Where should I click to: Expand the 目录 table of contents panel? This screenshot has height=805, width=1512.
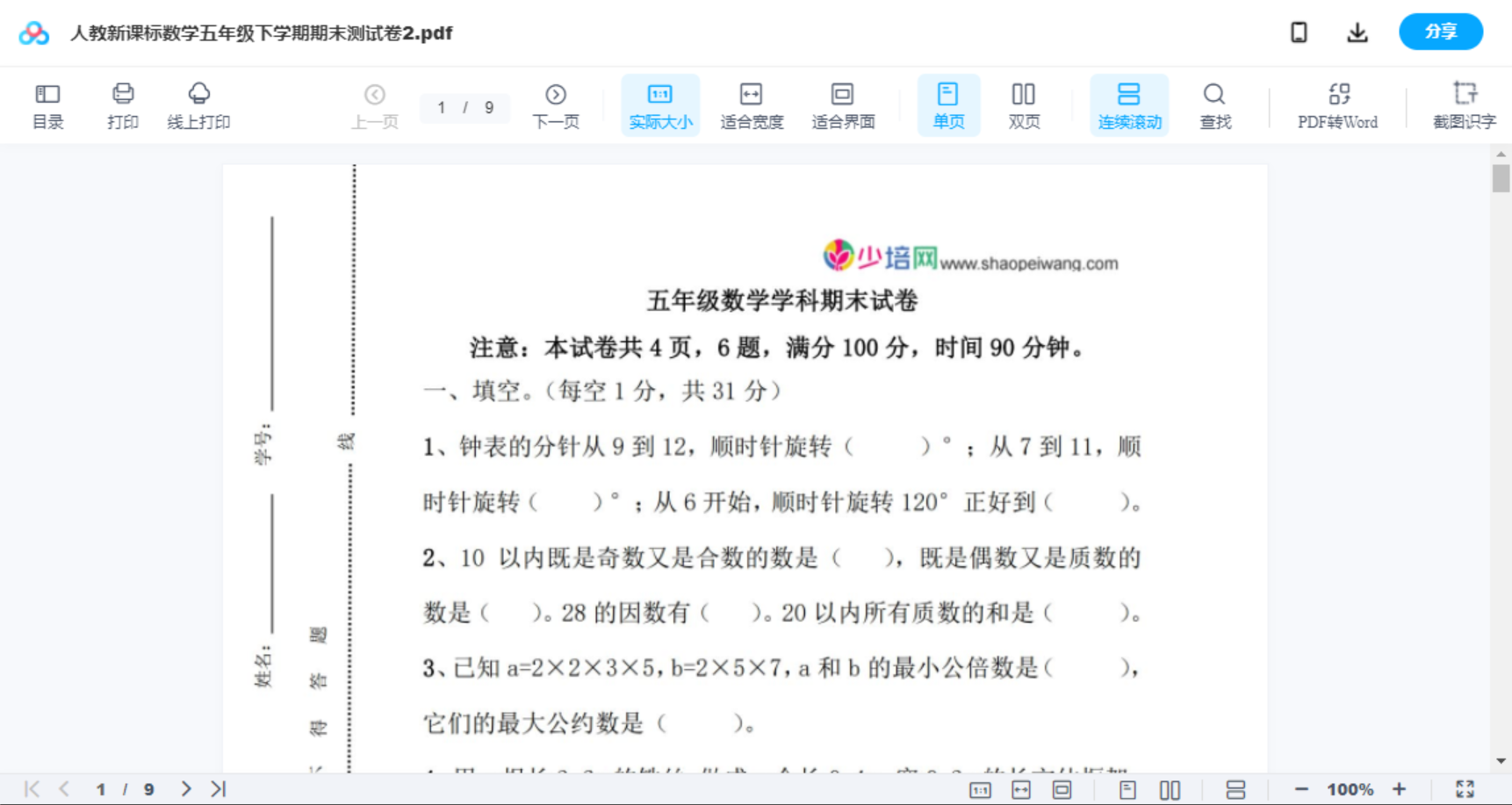point(48,104)
